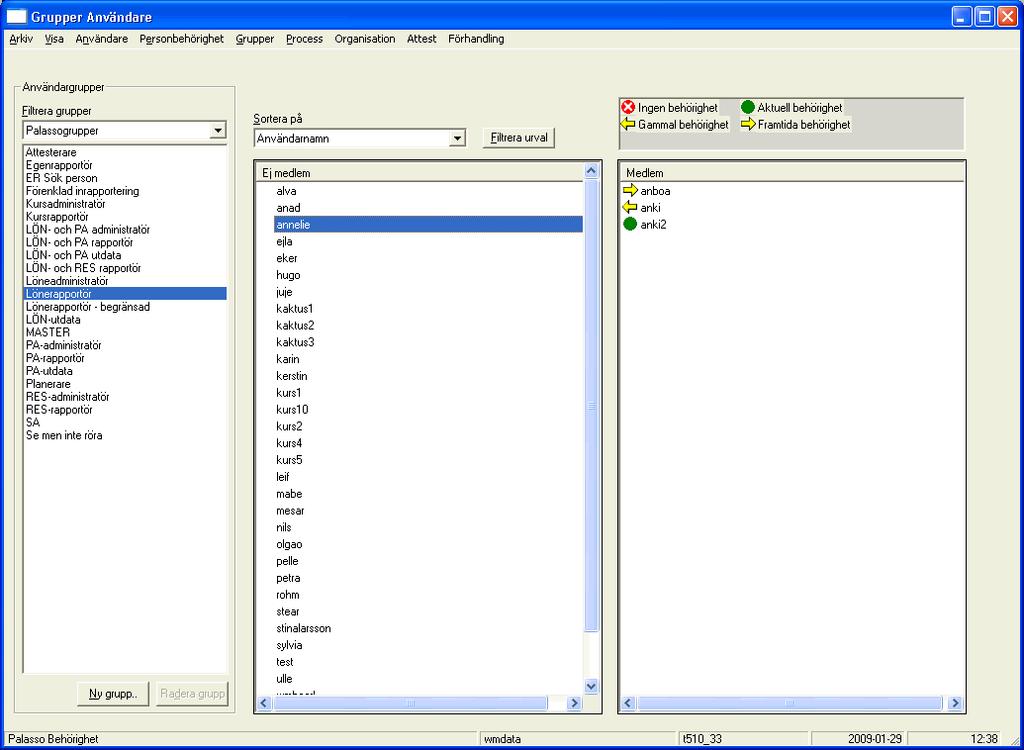Click the Framtida behörighet arrow legend icon
The height and width of the screenshot is (750, 1024).
tap(748, 124)
